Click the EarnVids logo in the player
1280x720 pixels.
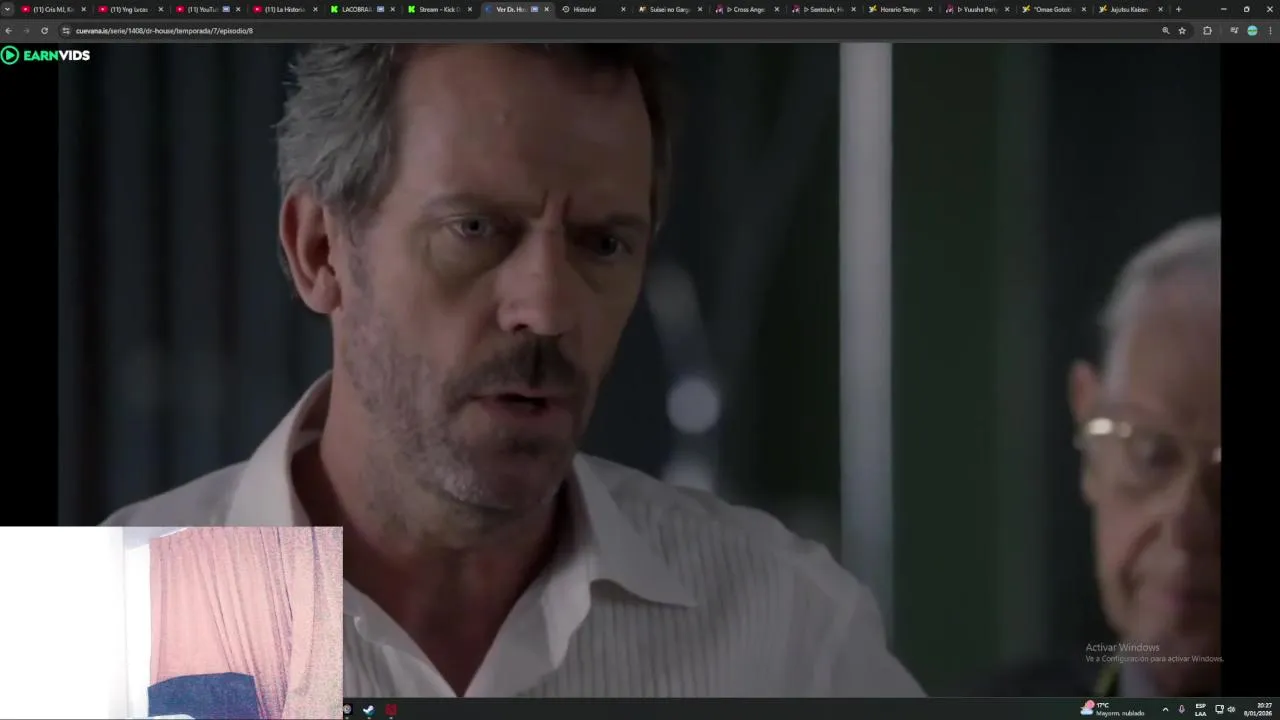(46, 55)
